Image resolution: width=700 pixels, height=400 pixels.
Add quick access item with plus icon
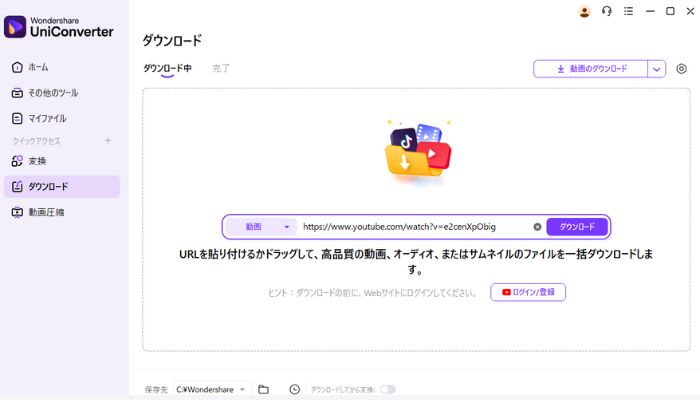(108, 141)
